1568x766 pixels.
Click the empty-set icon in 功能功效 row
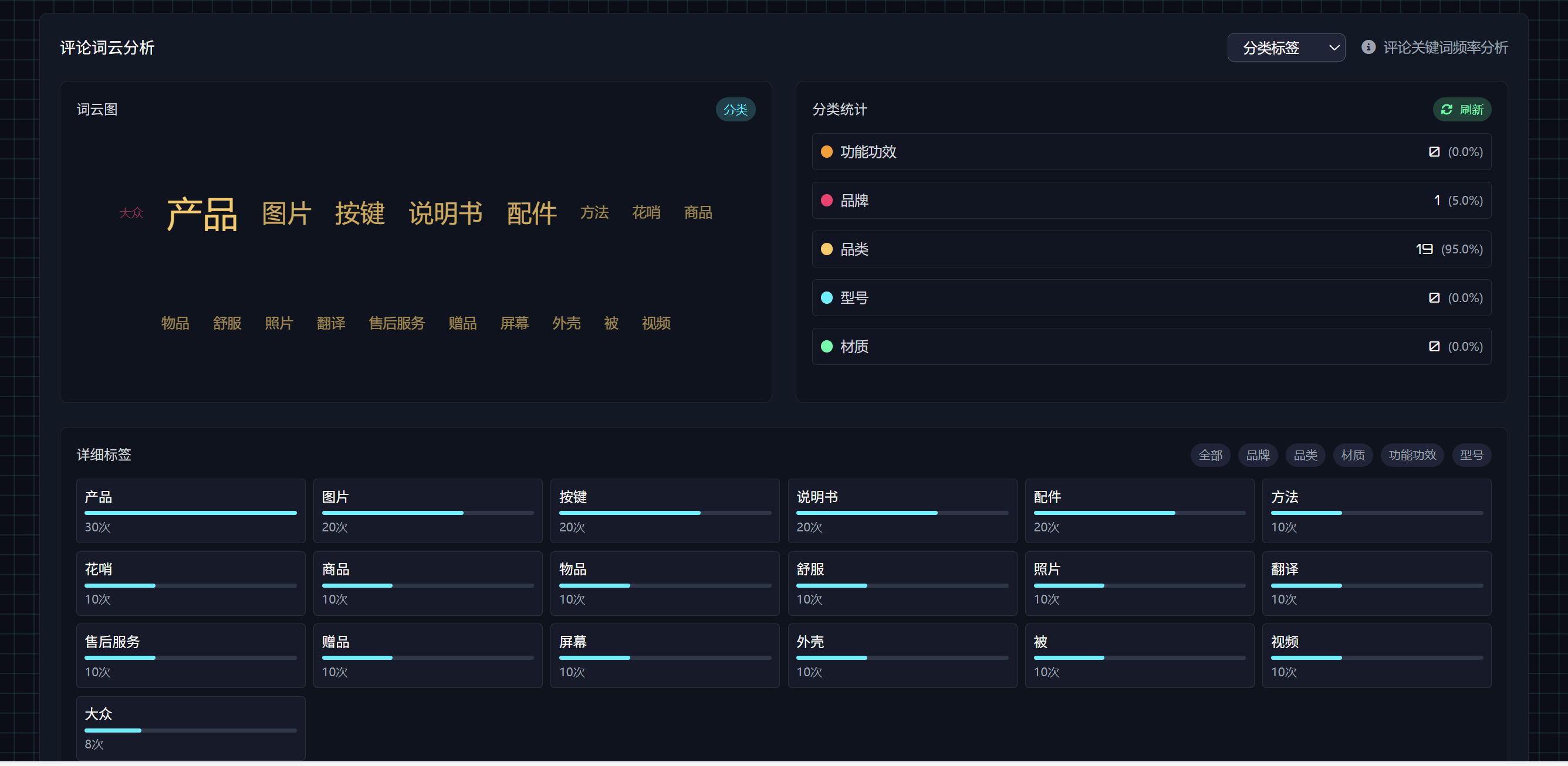coord(1434,152)
